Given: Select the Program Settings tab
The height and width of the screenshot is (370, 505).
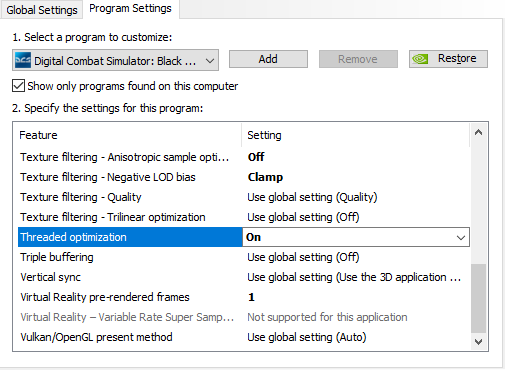Looking at the screenshot, I should click(x=130, y=9).
